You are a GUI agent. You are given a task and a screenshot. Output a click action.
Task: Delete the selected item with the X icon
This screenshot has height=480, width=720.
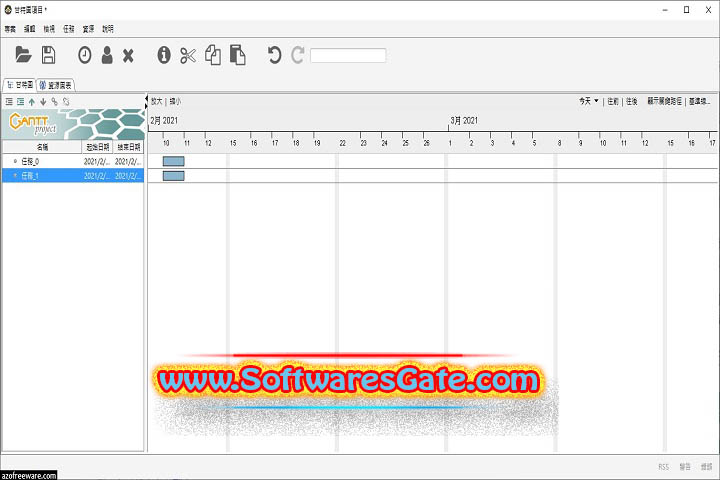[x=128, y=56]
